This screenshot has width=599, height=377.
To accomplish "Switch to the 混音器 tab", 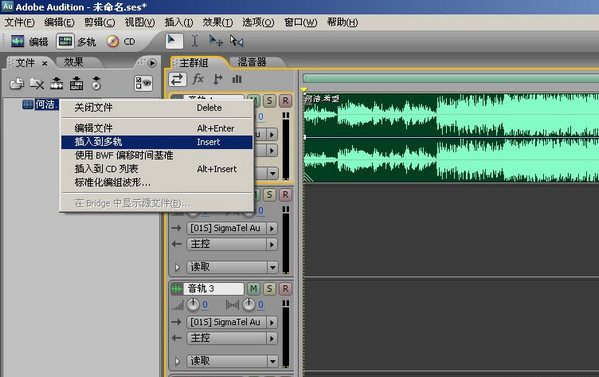I will click(x=252, y=62).
